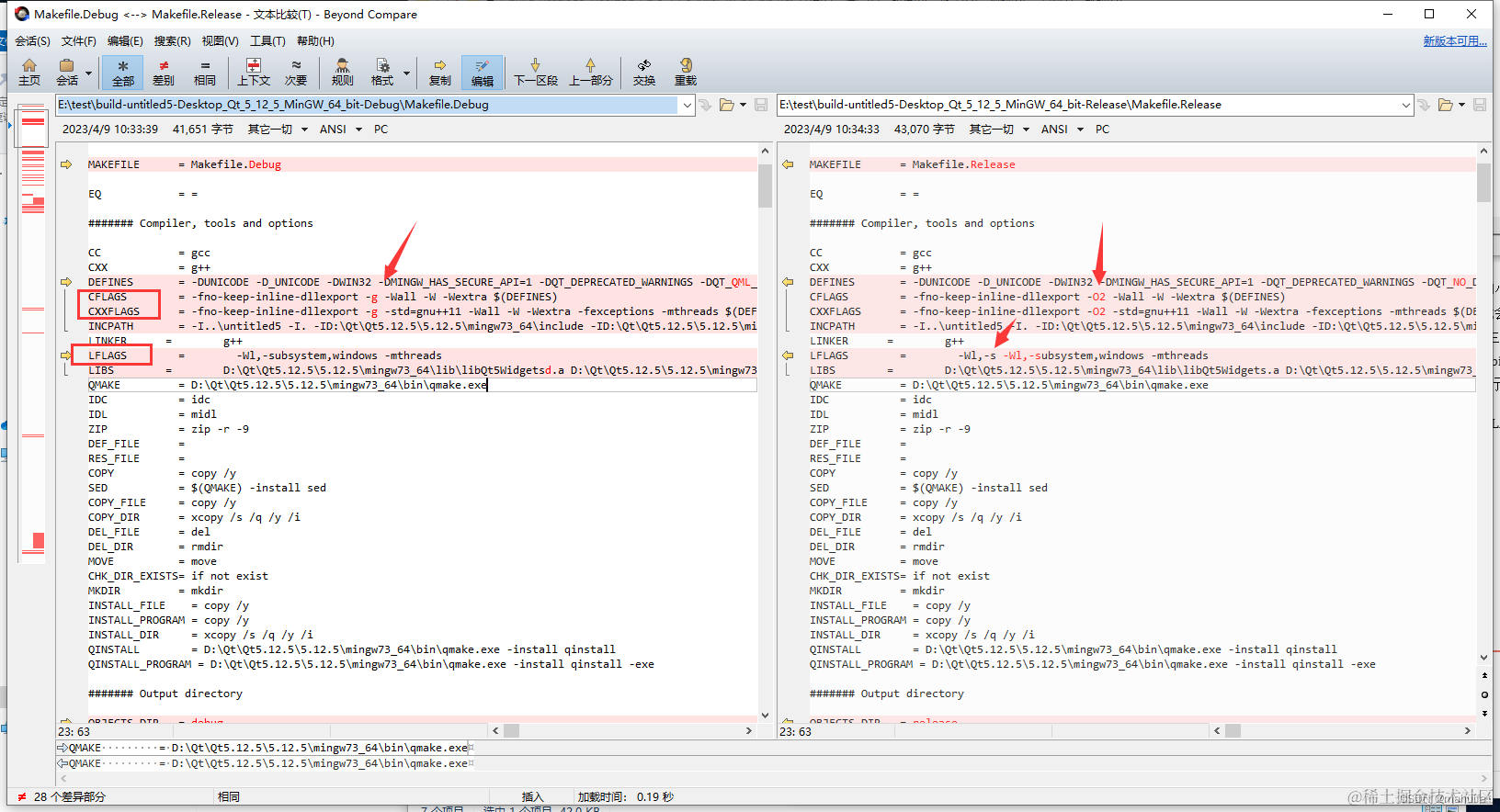Open the 搜索(R) menu

click(173, 41)
